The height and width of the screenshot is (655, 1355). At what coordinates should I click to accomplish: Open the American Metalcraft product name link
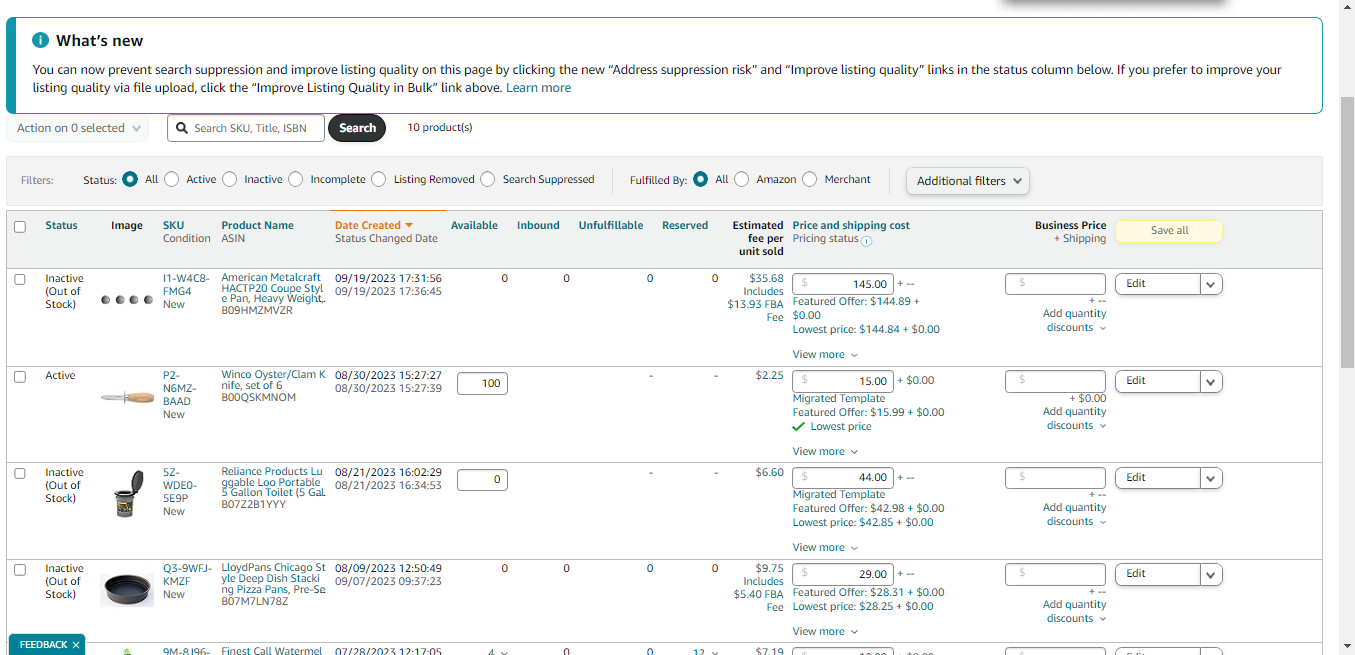point(273,288)
